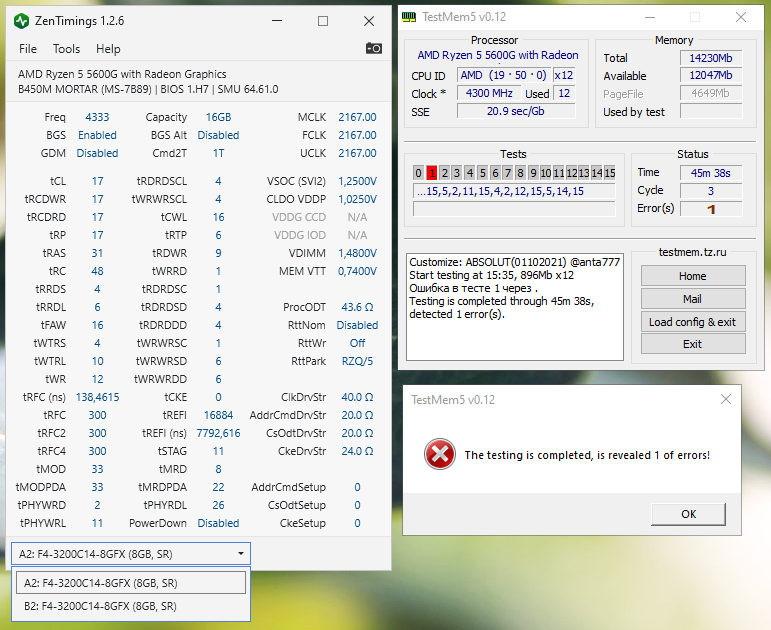This screenshot has height=630, width=771.
Task: Click the VDIMM value 1,4800V
Action: [357, 253]
